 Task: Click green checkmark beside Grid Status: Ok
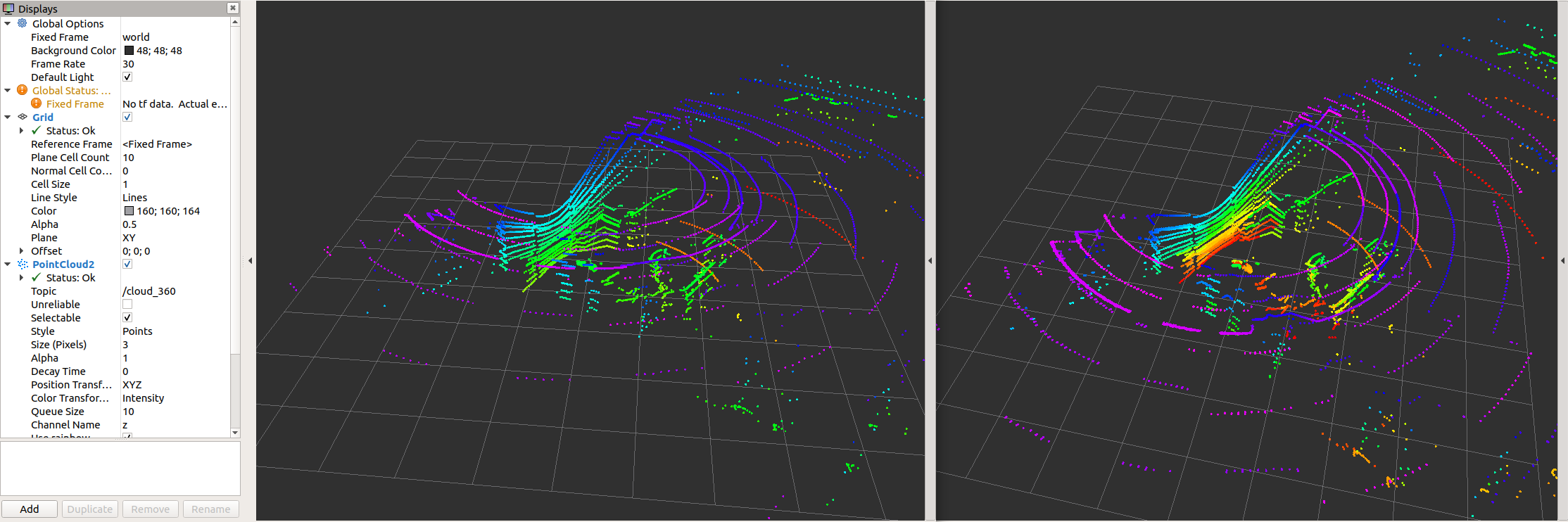37,130
